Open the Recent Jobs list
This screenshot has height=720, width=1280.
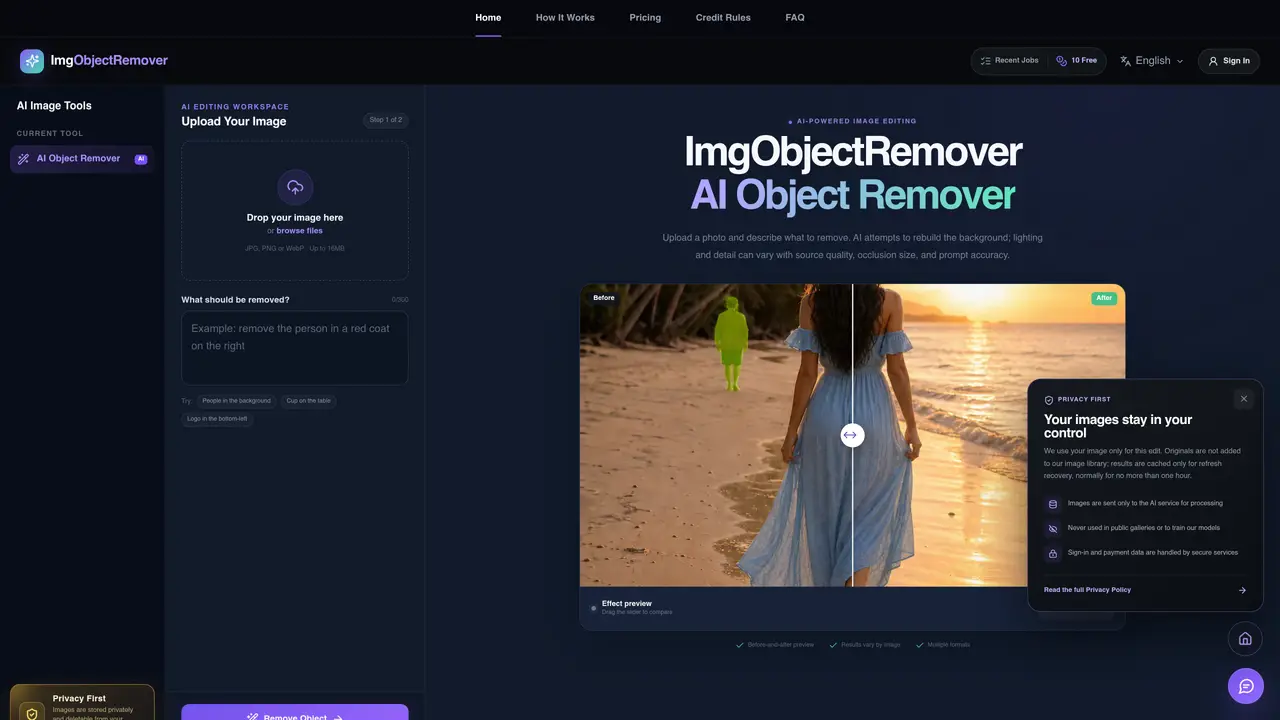pos(1010,61)
